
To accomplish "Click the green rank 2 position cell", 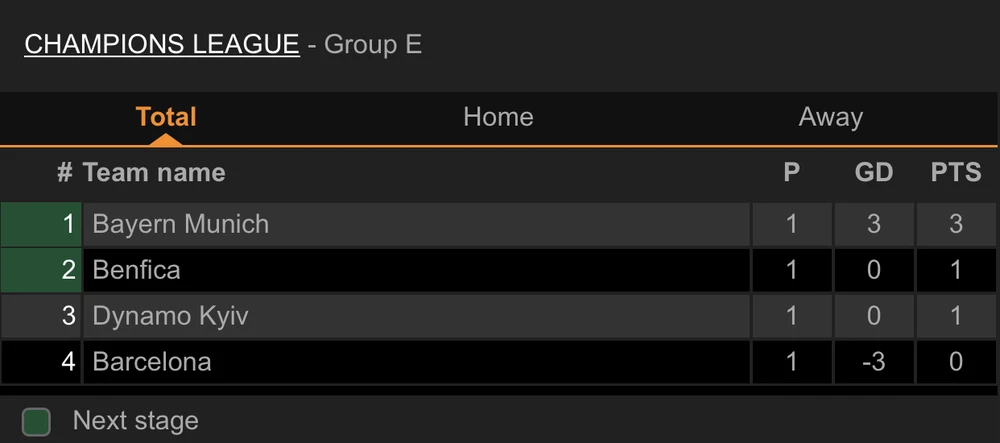I will 41,269.
